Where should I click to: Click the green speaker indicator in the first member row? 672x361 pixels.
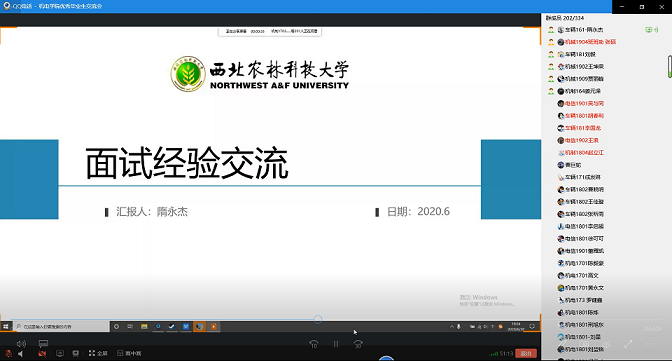(x=656, y=30)
